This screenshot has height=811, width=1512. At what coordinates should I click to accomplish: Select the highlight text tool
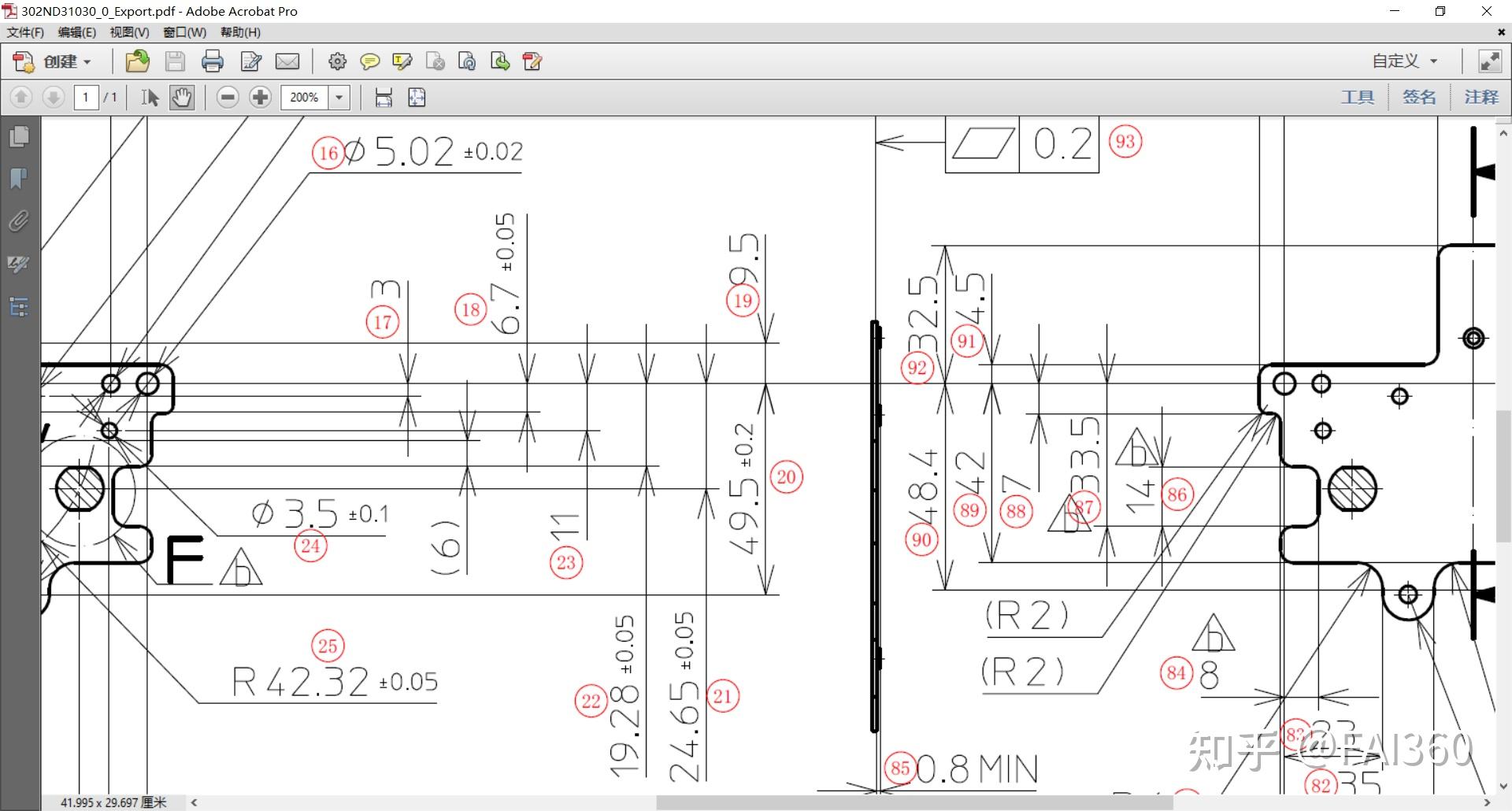(x=402, y=61)
